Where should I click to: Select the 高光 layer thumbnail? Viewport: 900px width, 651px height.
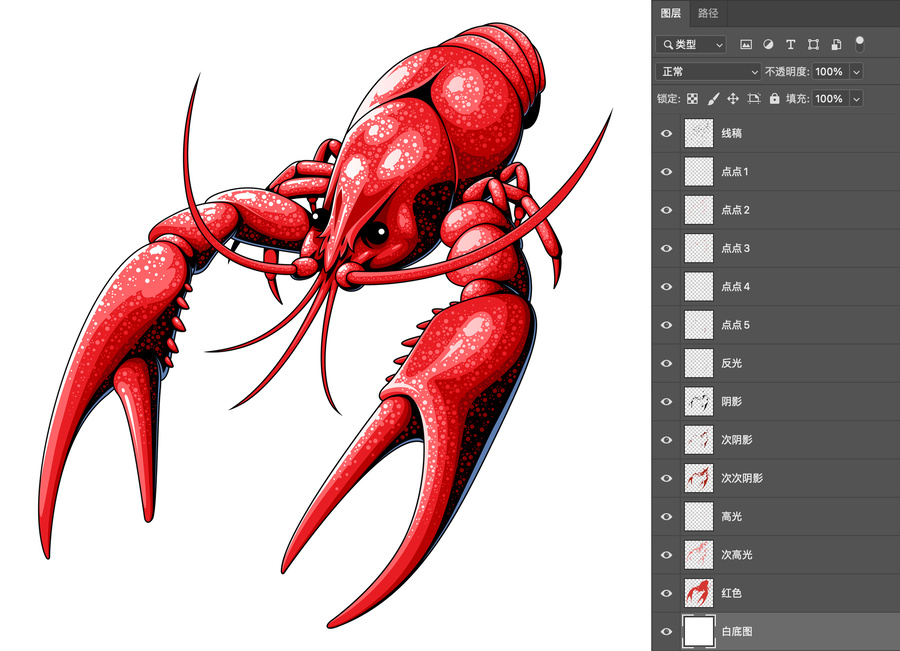pyautogui.click(x=699, y=517)
